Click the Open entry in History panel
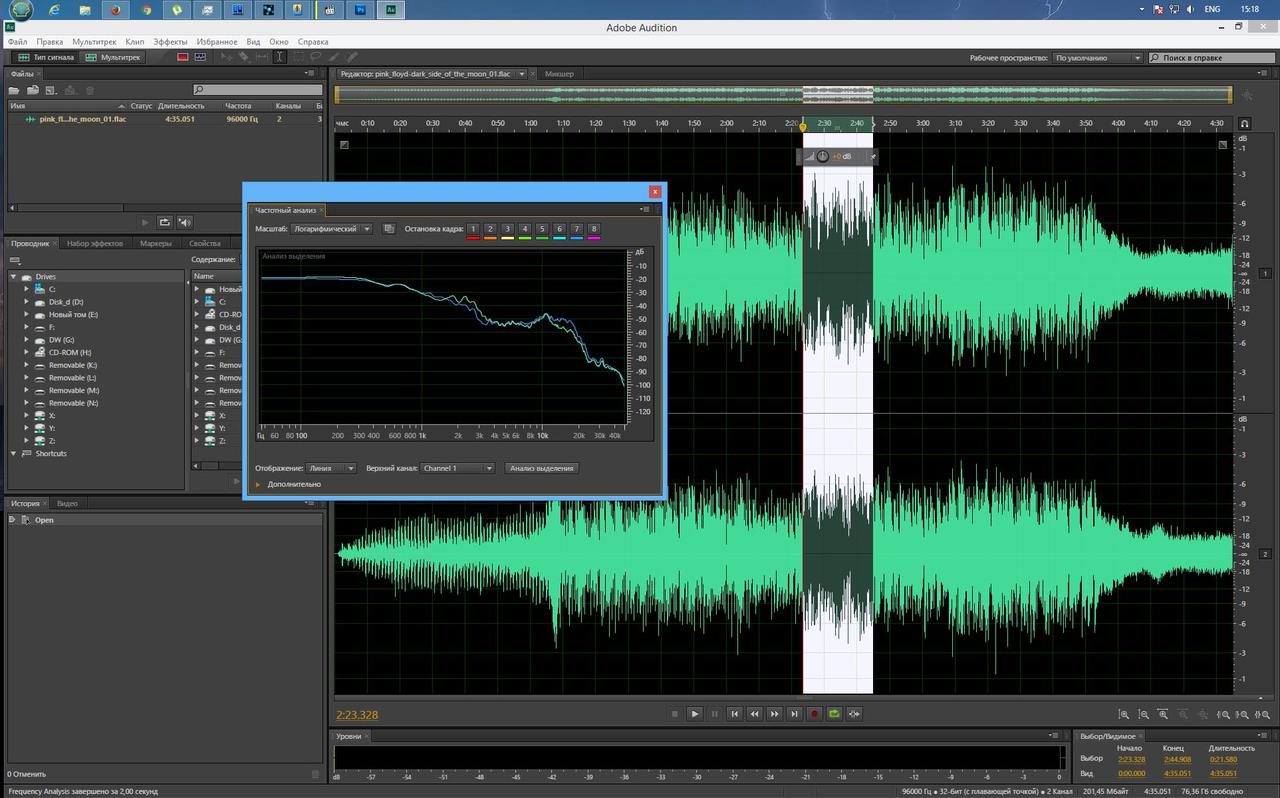 (x=44, y=520)
